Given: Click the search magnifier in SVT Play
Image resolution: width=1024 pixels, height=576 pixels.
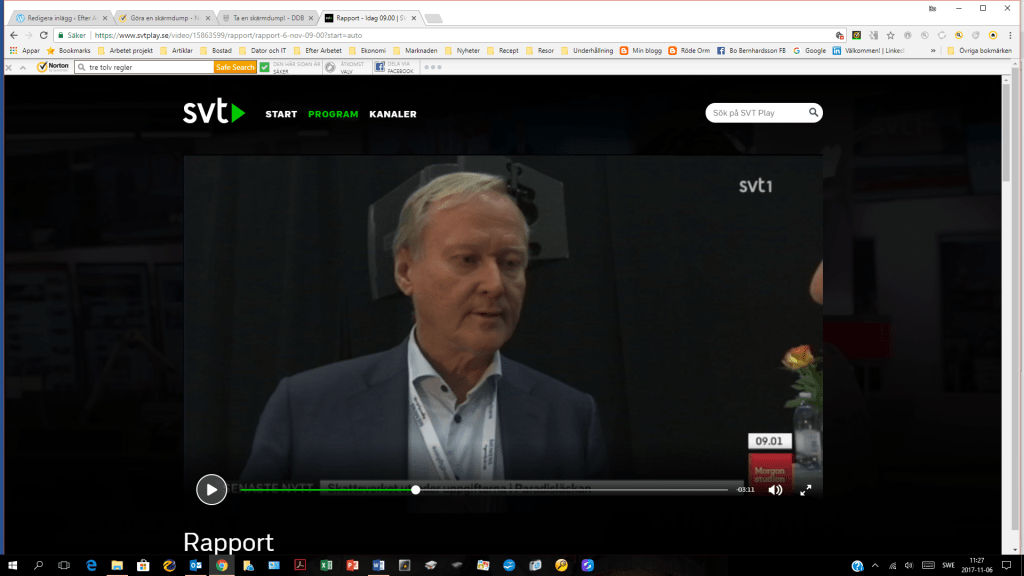Looking at the screenshot, I should [814, 113].
